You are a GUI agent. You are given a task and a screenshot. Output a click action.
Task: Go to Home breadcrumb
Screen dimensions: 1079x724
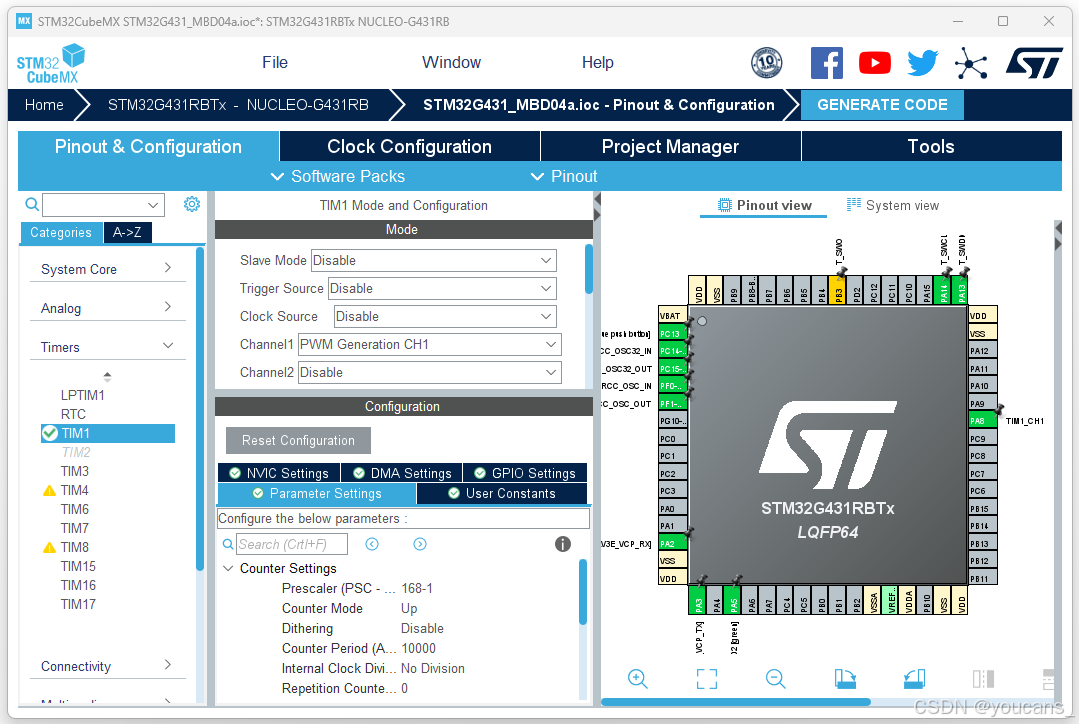coord(44,105)
